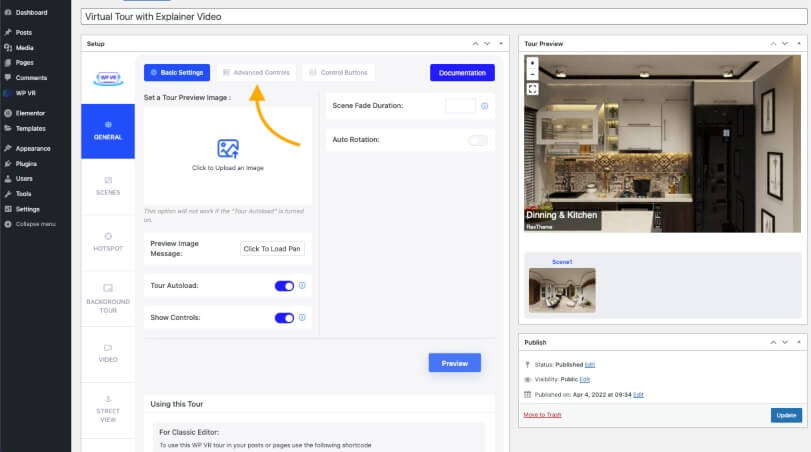Click the Comments bubble icon

click(8, 78)
